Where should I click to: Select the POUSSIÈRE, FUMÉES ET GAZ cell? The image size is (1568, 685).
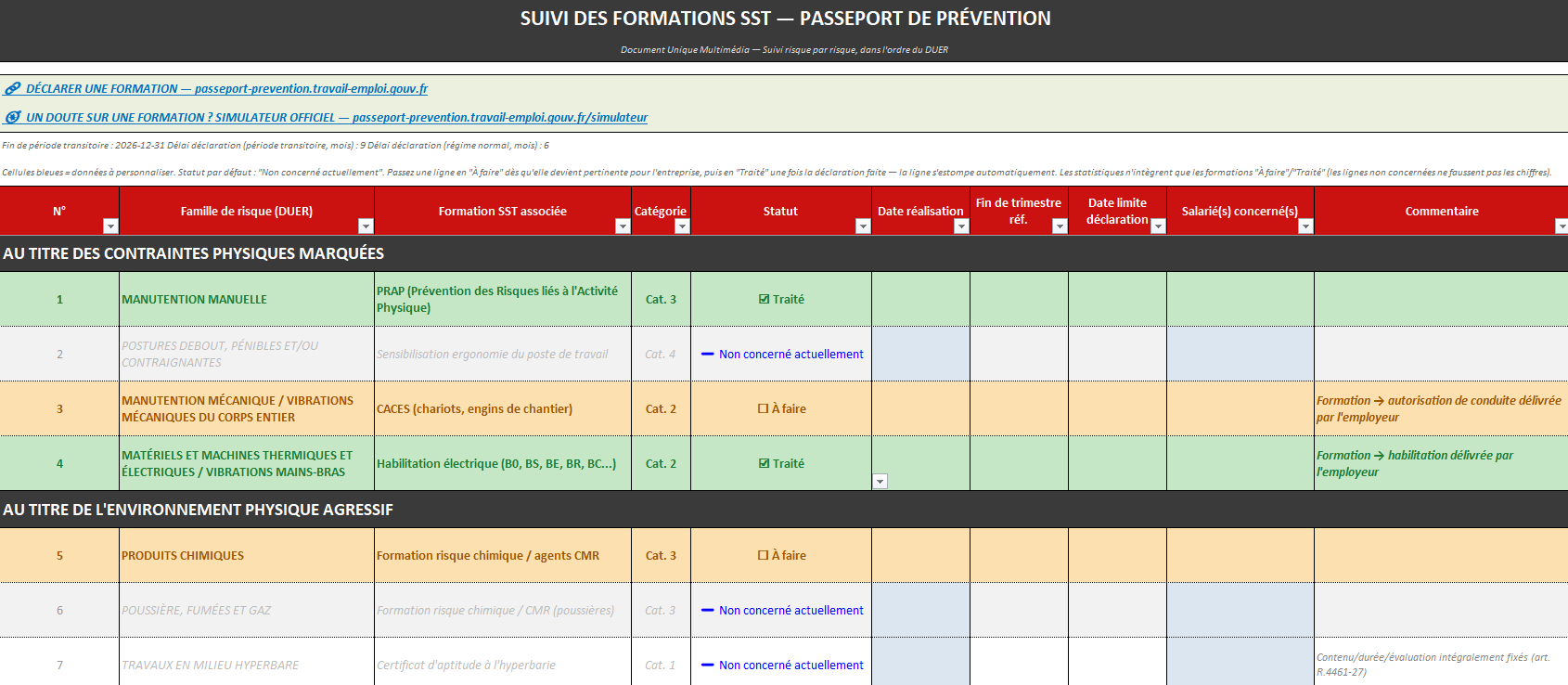247,610
